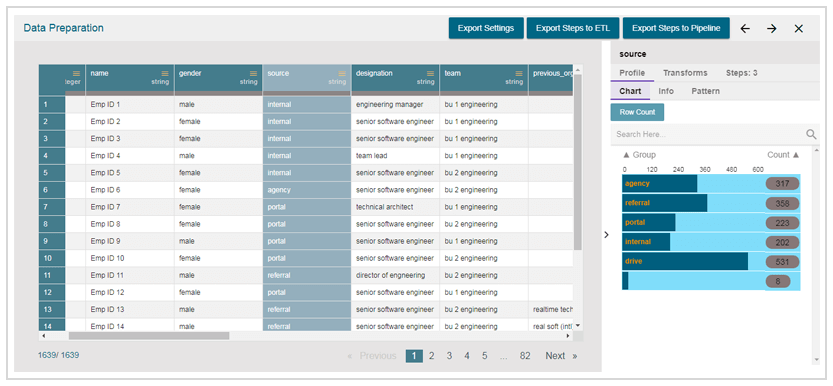Click the row count 1639/ 1639

(x=58, y=355)
